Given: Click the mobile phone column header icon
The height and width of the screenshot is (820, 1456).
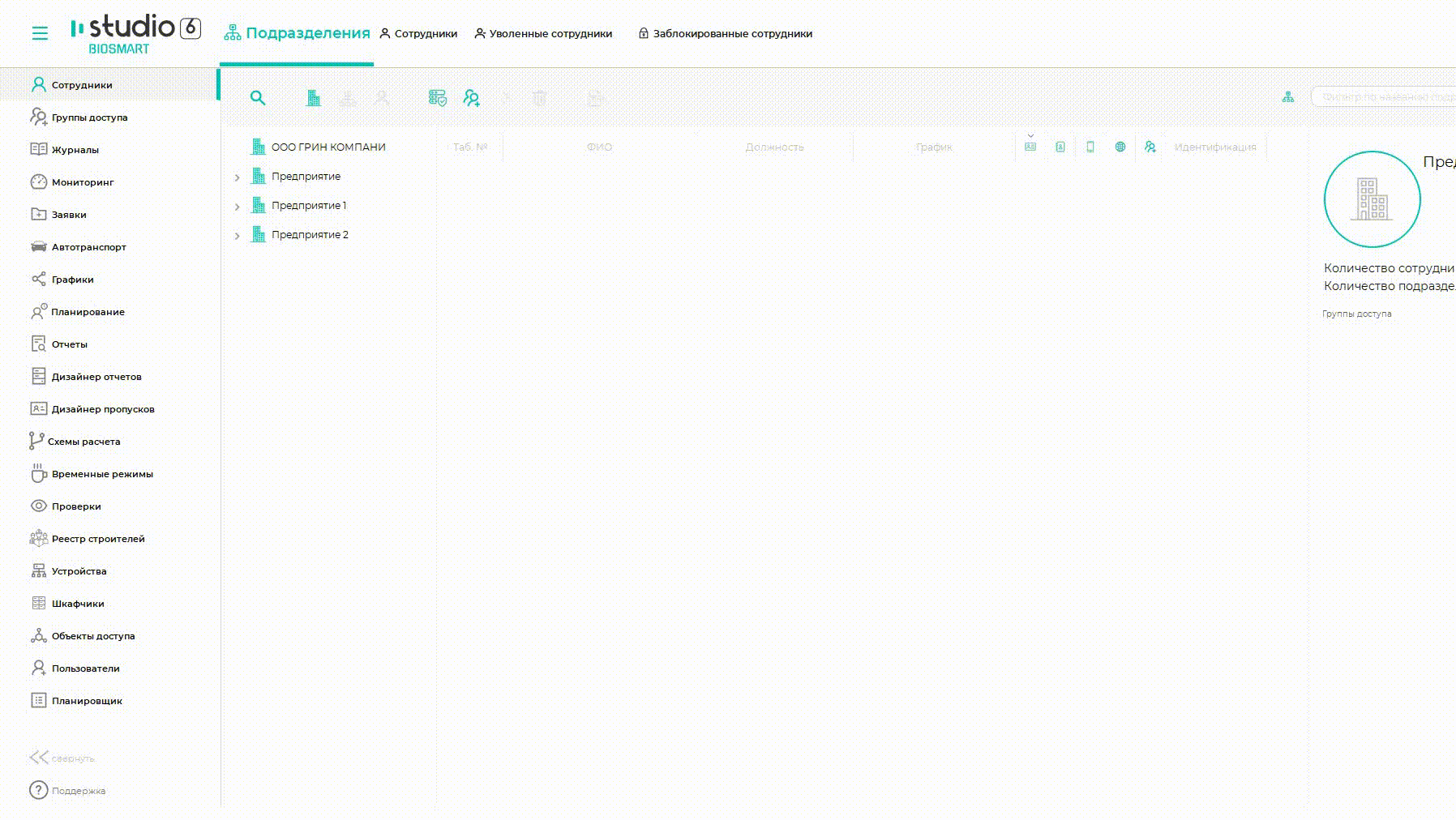Looking at the screenshot, I should (1090, 147).
